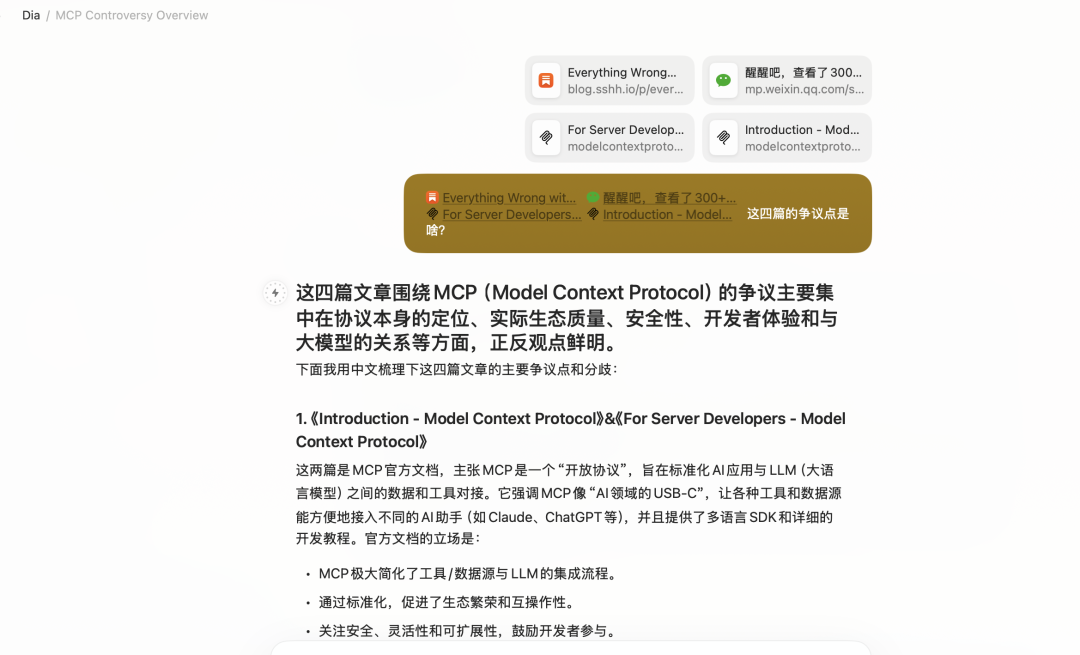
Task: Click the MCP Controversy Overview breadcrumb title
Action: 132,15
